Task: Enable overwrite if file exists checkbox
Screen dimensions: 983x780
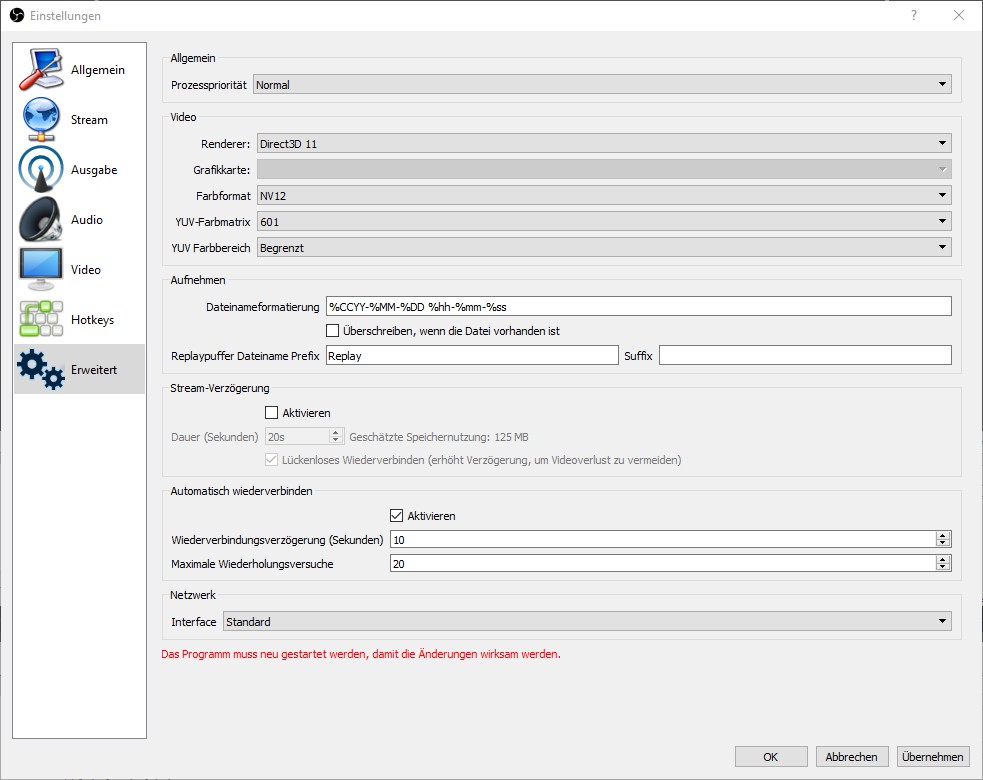Action: 333,330
